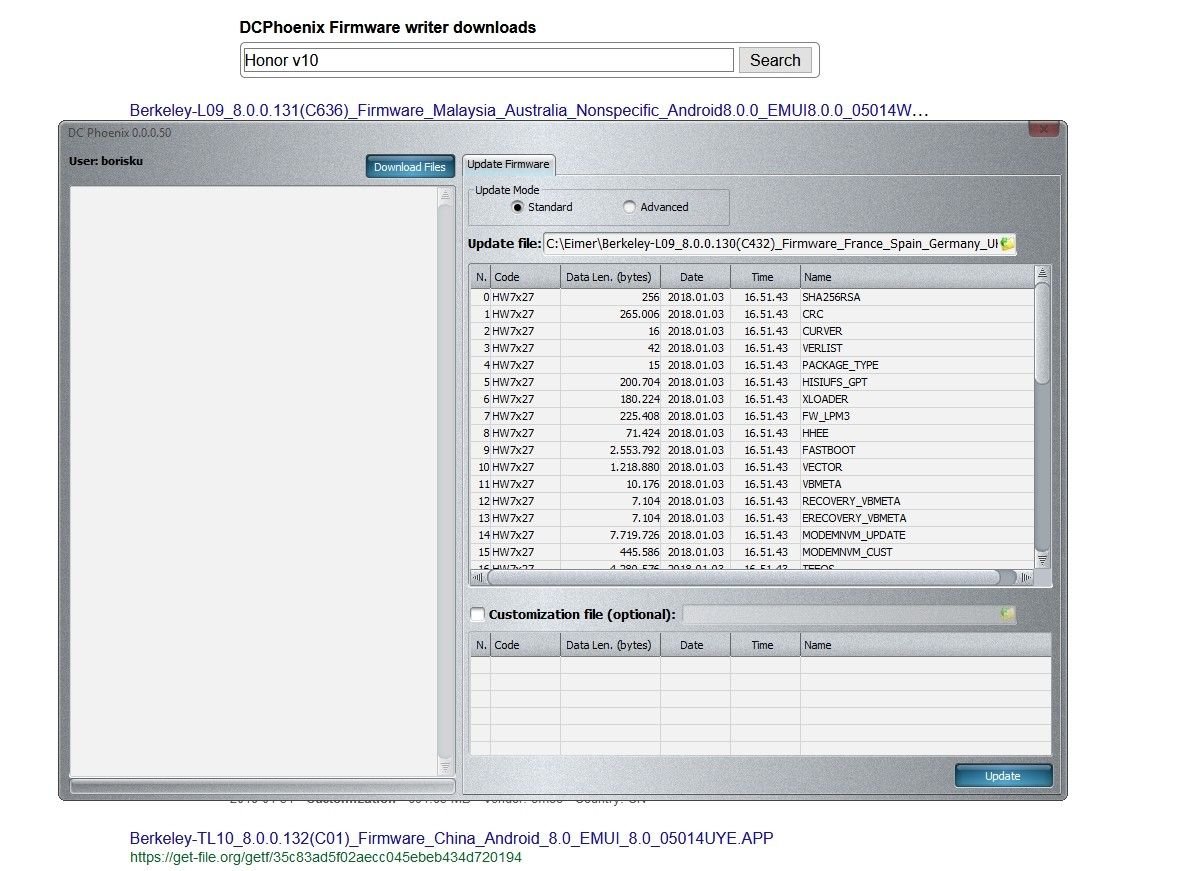Select the RECOVERY_VBMETA row
Screen dimensions: 1189x871
tap(751, 501)
